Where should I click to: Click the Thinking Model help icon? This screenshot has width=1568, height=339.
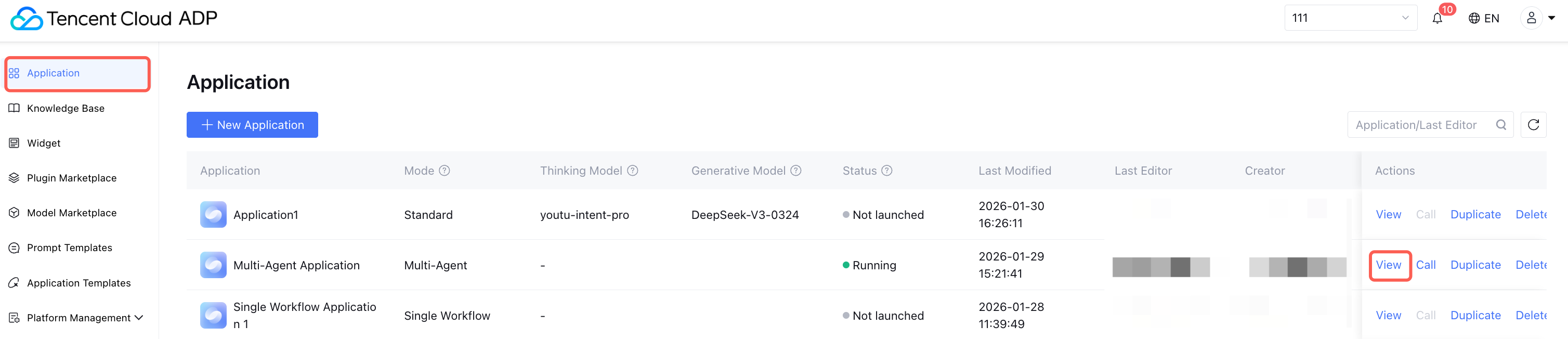click(632, 171)
